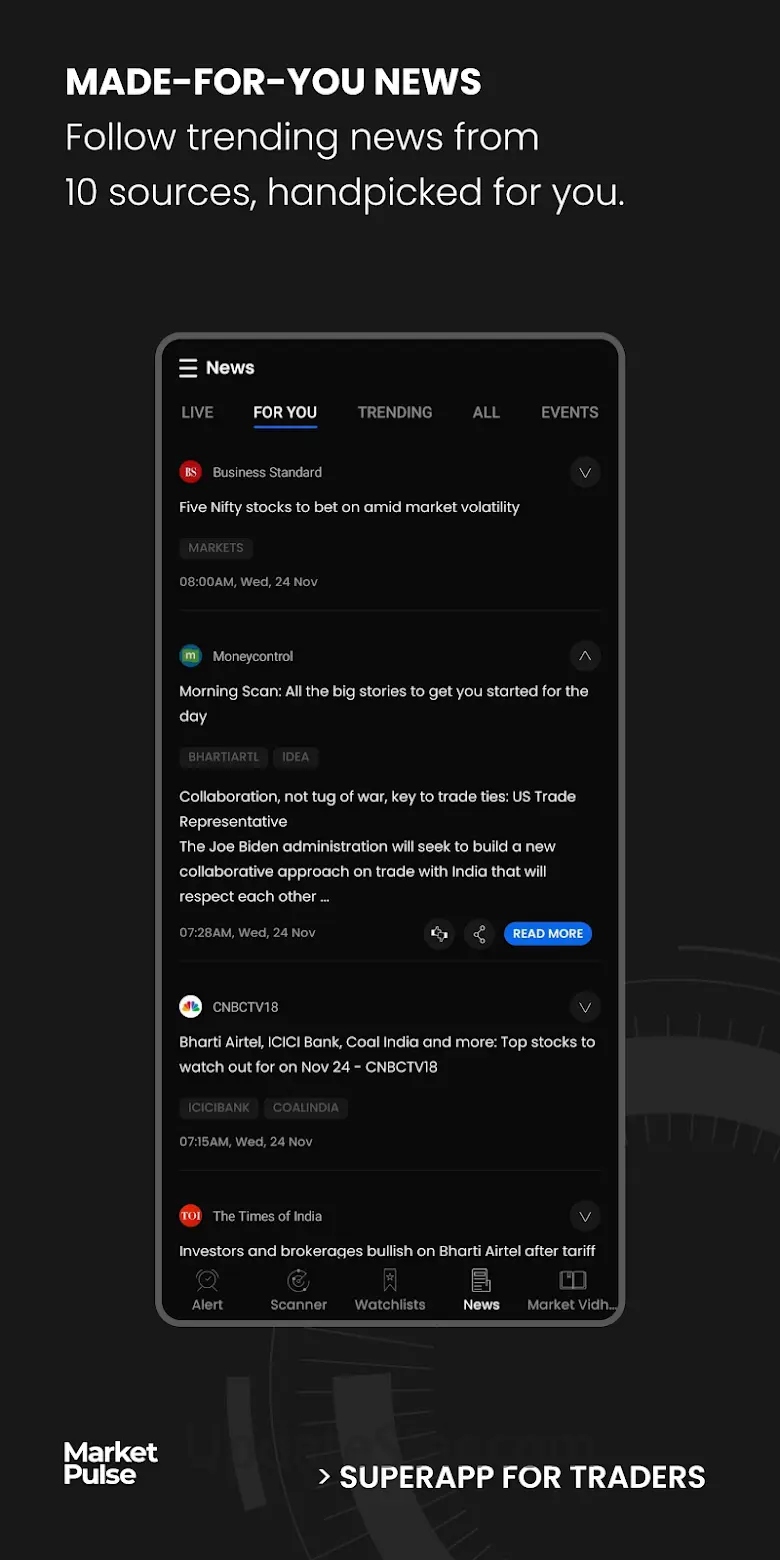This screenshot has width=780, height=1560.
Task: Collapse the Moneycontrol article
Action: tap(585, 656)
